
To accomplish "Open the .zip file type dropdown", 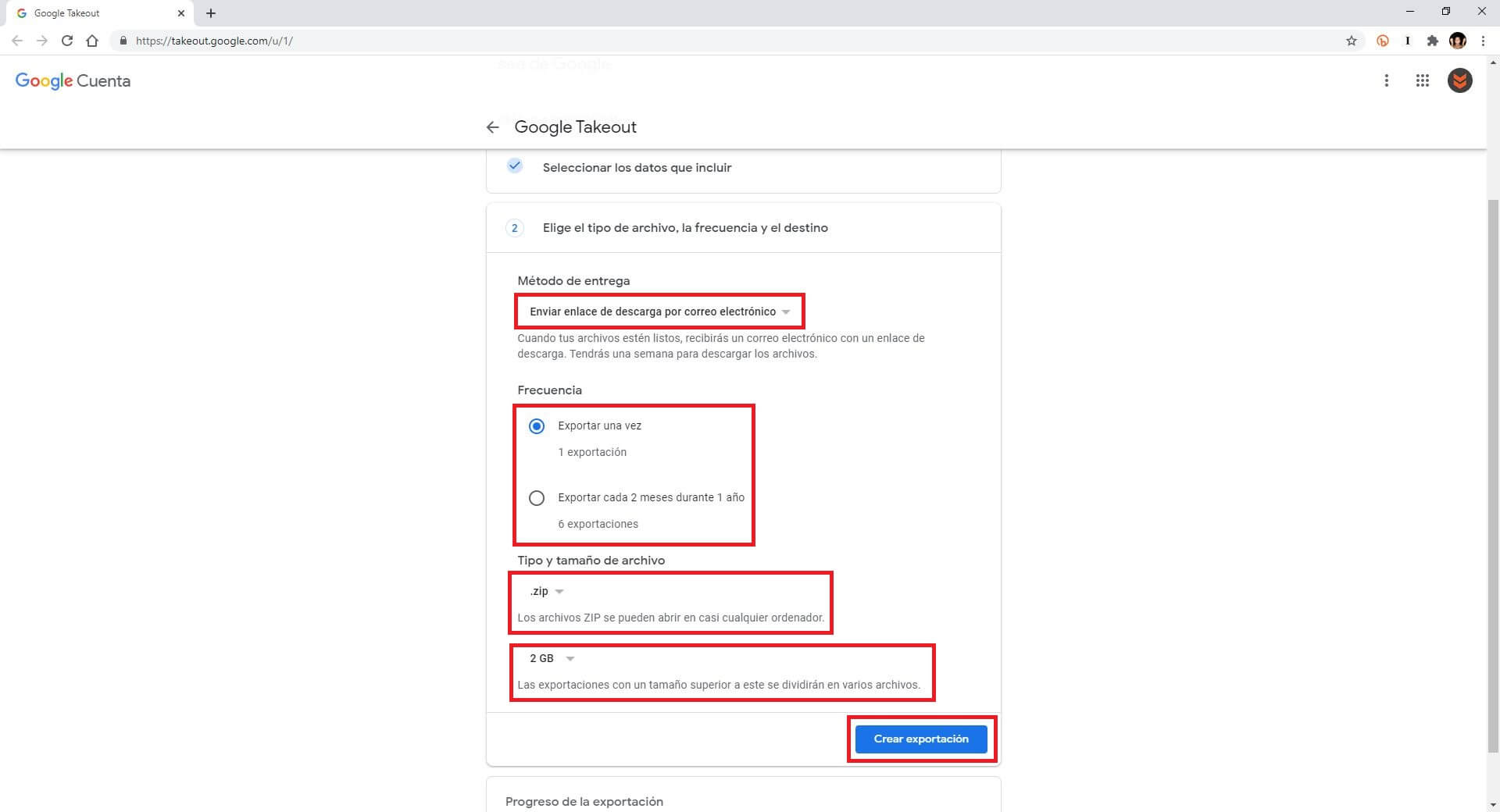I will (546, 591).
